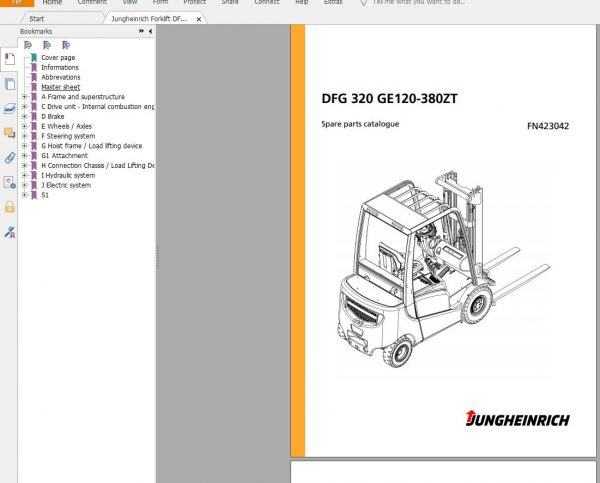Expand the J Electric system bookmark
The image size is (600, 483).
coord(24,185)
